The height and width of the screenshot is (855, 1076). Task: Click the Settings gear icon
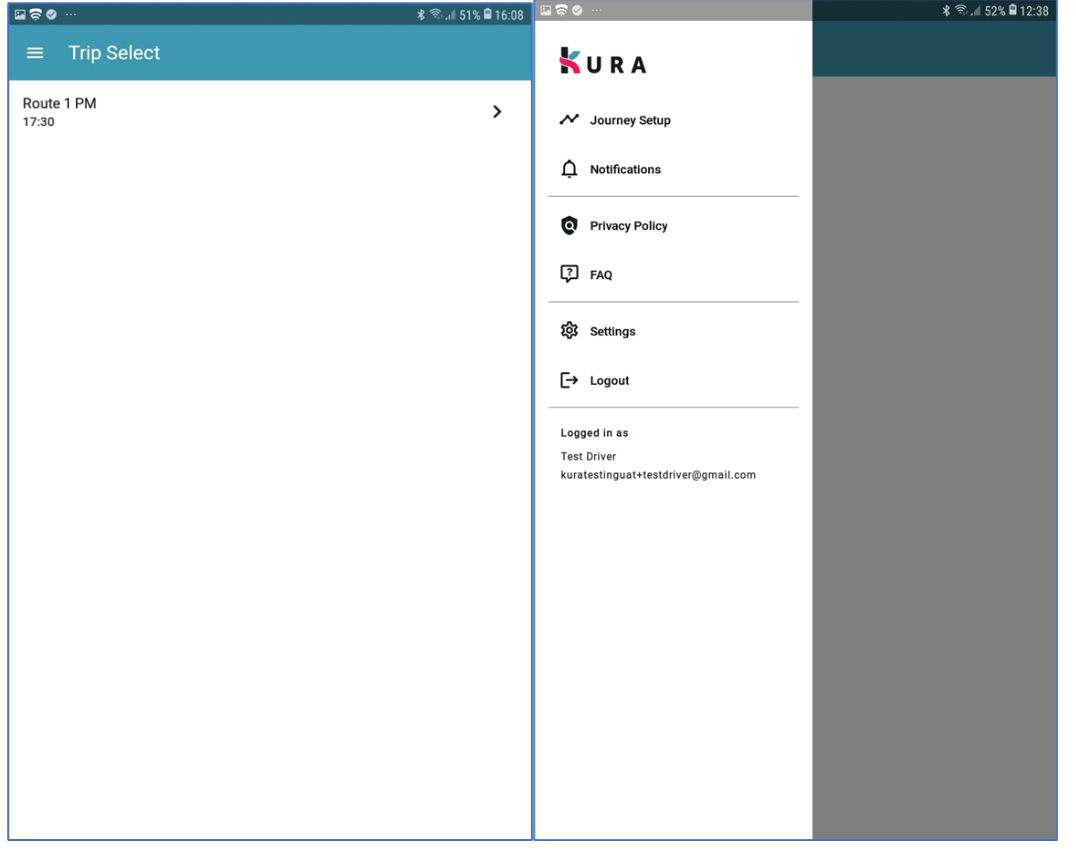(x=569, y=331)
